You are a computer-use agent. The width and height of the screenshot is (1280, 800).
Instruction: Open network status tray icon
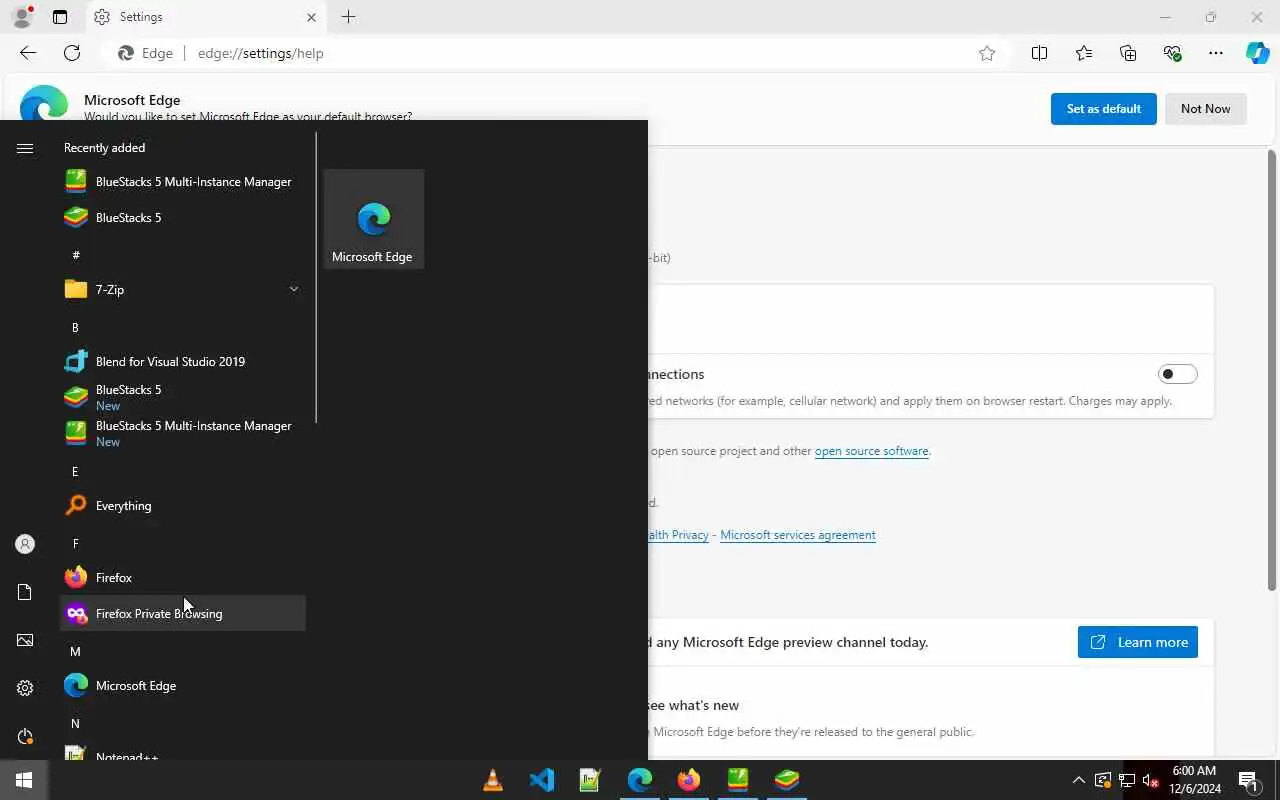click(1127, 780)
